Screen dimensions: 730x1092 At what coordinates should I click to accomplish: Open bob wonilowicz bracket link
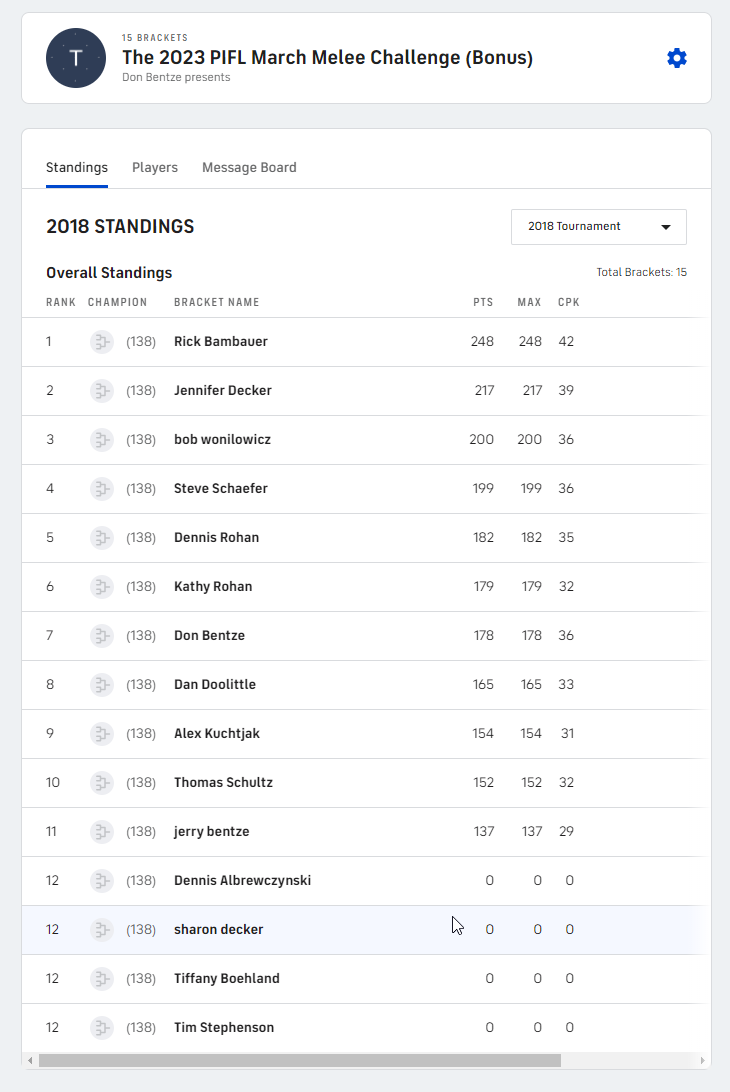pos(222,440)
